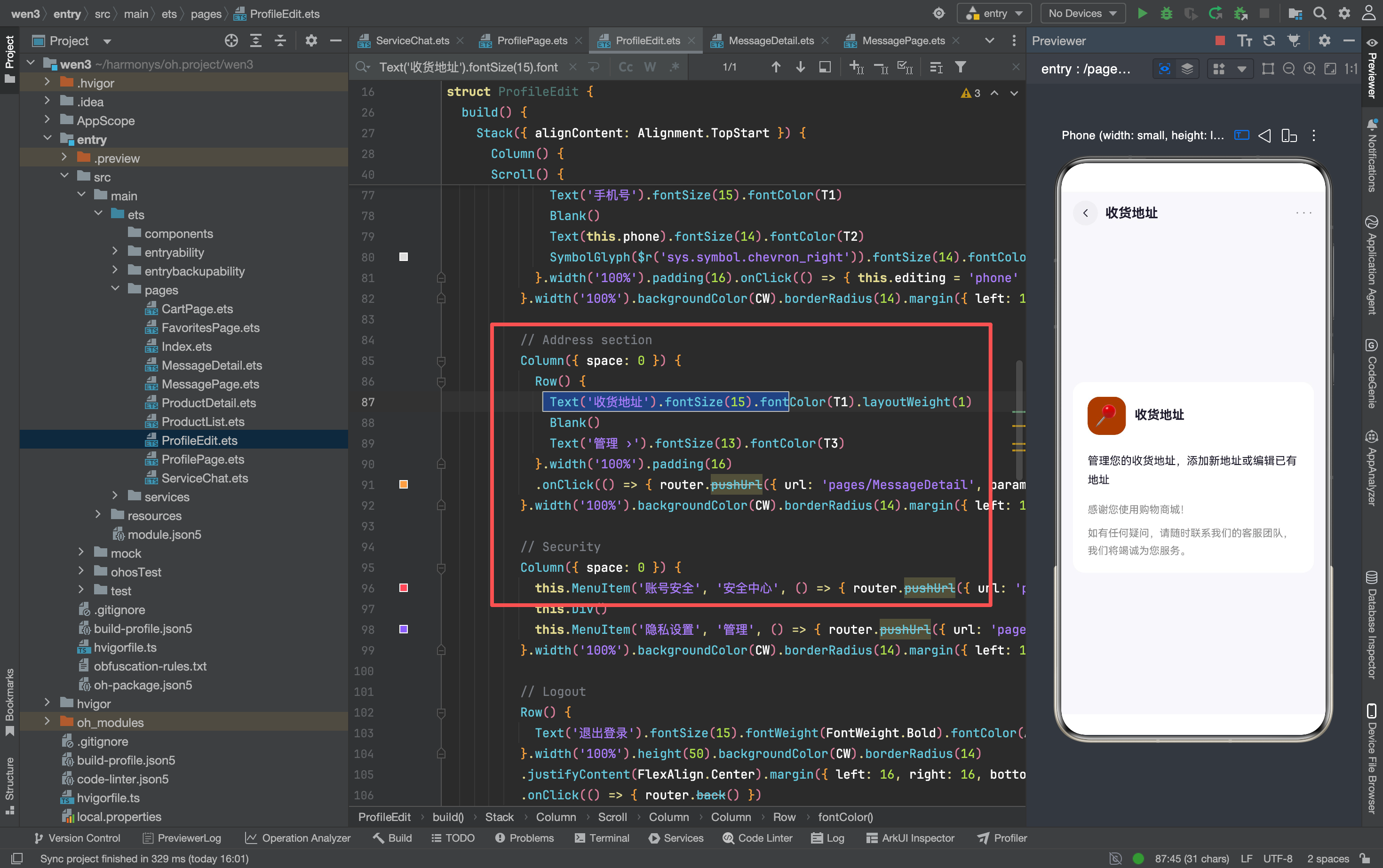Tap the back chevron in phone preview
This screenshot has width=1383, height=868.
pyautogui.click(x=1085, y=213)
